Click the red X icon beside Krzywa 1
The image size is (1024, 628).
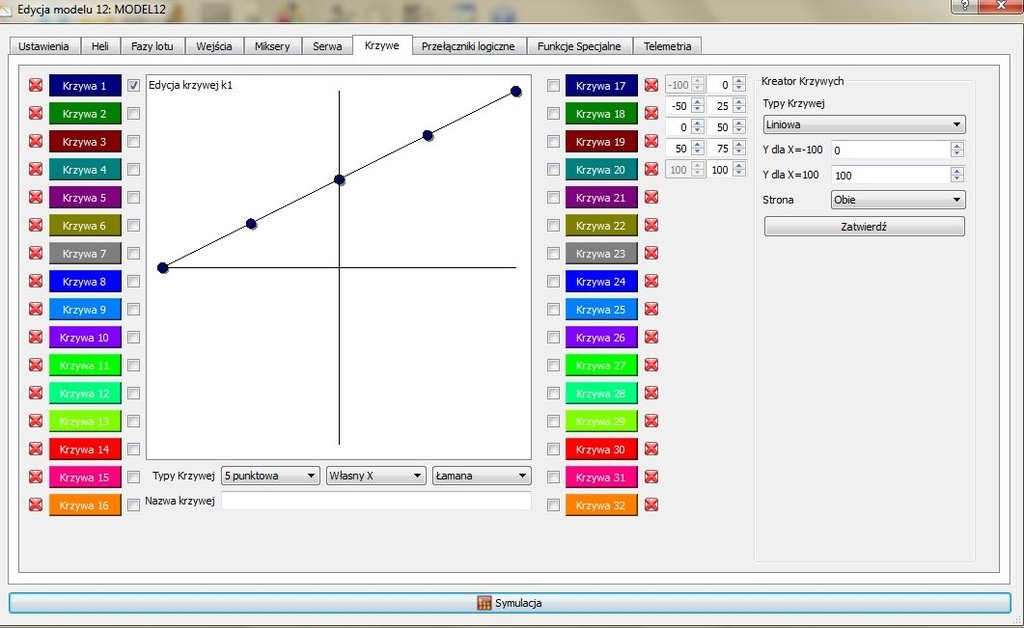point(36,86)
